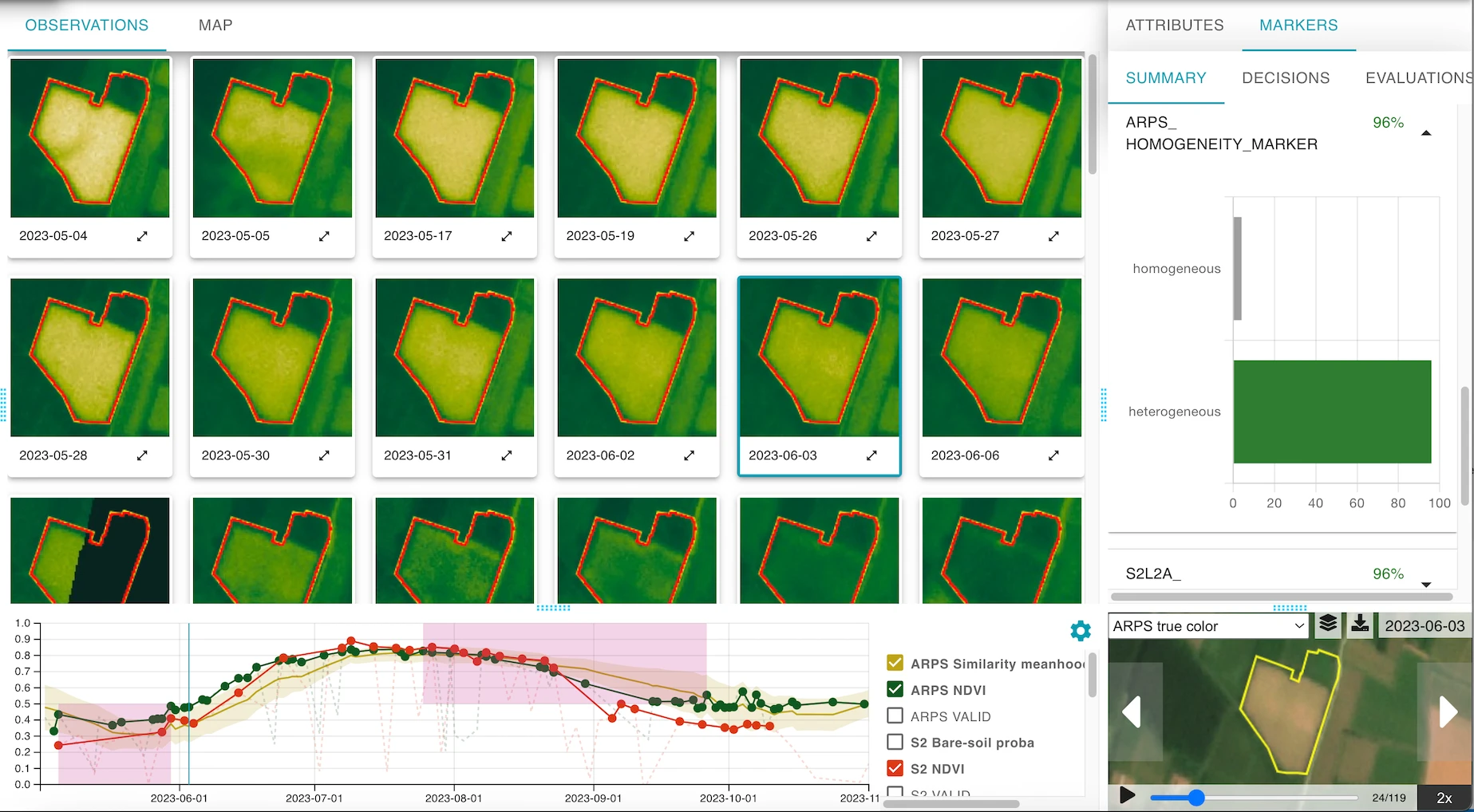Screen dimensions: 1474x812
Task: Advance to next image with right arrow
Action: 1448,711
